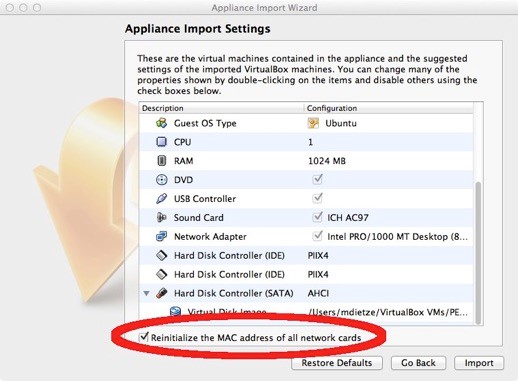Collapse the Hard Disk Controller (SATA) row
This screenshot has height=381, width=518.
(146, 293)
